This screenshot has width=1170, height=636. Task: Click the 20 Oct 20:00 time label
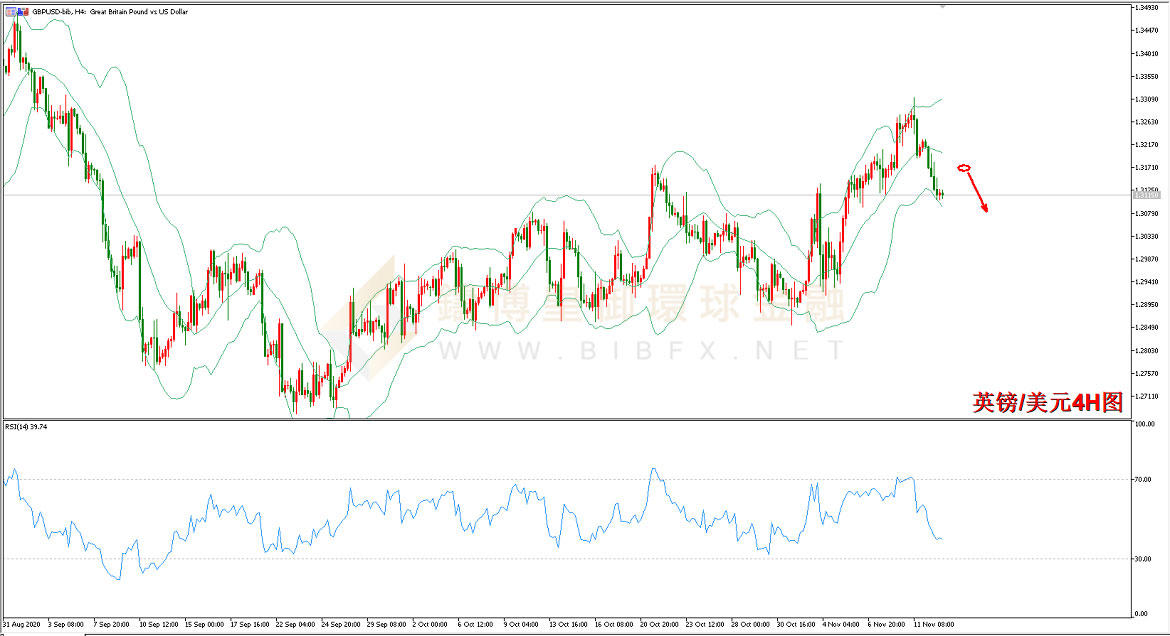(x=660, y=624)
